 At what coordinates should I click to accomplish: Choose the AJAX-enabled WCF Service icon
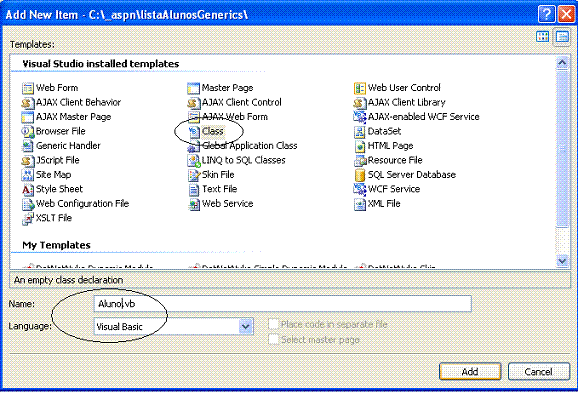pyautogui.click(x=360, y=117)
